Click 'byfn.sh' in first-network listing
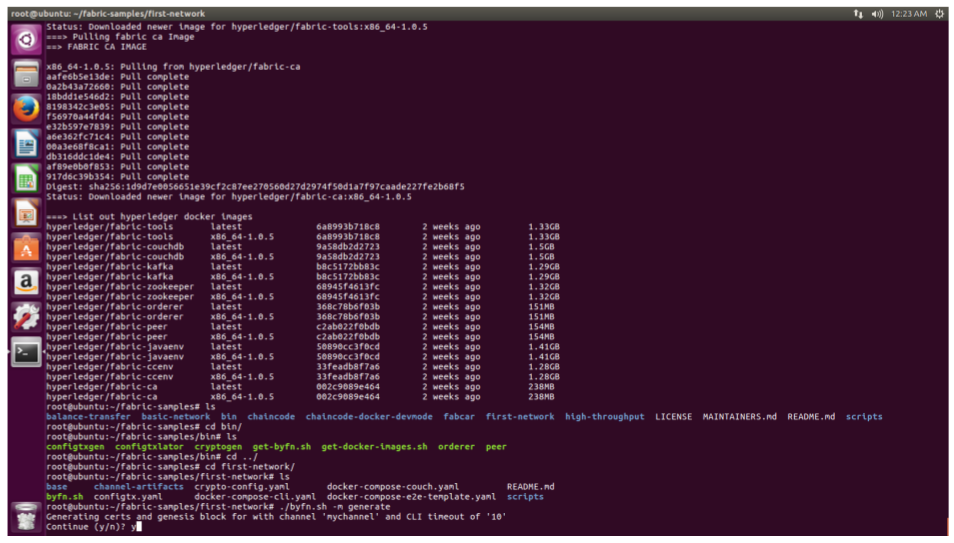The image size is (954, 543). 64,497
